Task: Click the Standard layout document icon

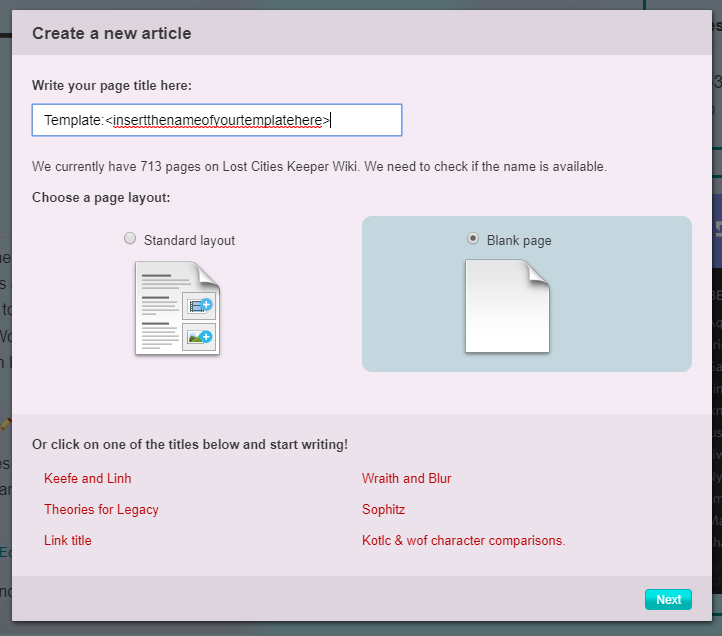Action: (x=177, y=308)
